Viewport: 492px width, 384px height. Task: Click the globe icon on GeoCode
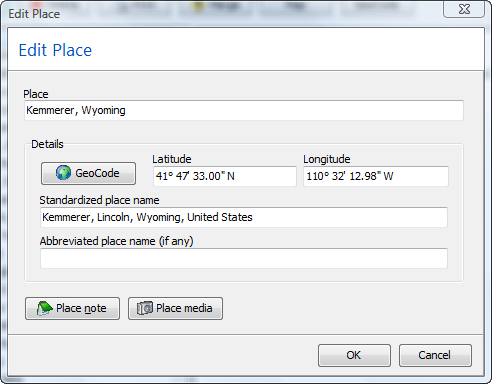[x=63, y=173]
